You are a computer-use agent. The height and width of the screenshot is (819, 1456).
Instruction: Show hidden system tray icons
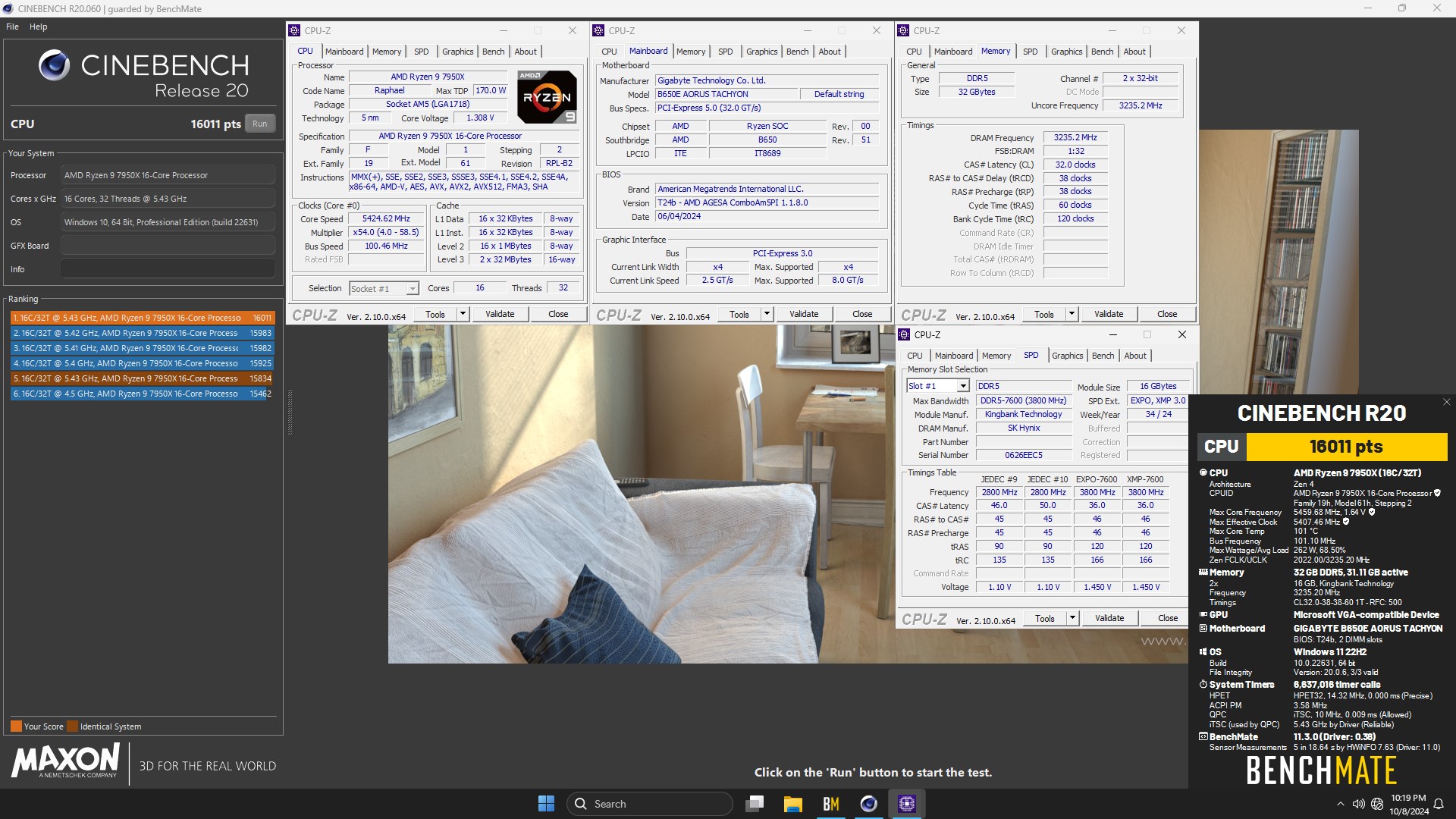[1340, 804]
